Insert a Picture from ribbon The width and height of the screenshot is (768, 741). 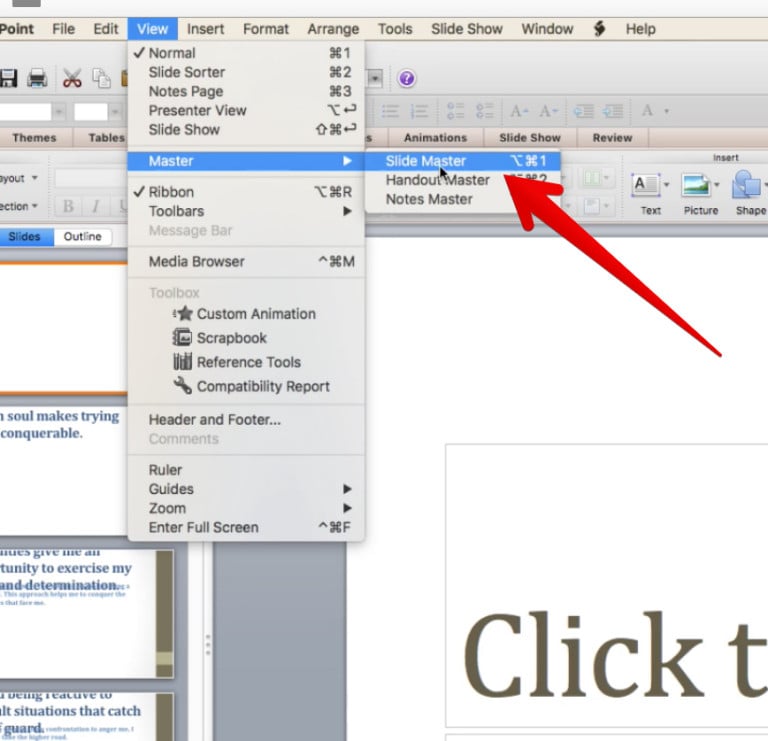click(x=700, y=193)
